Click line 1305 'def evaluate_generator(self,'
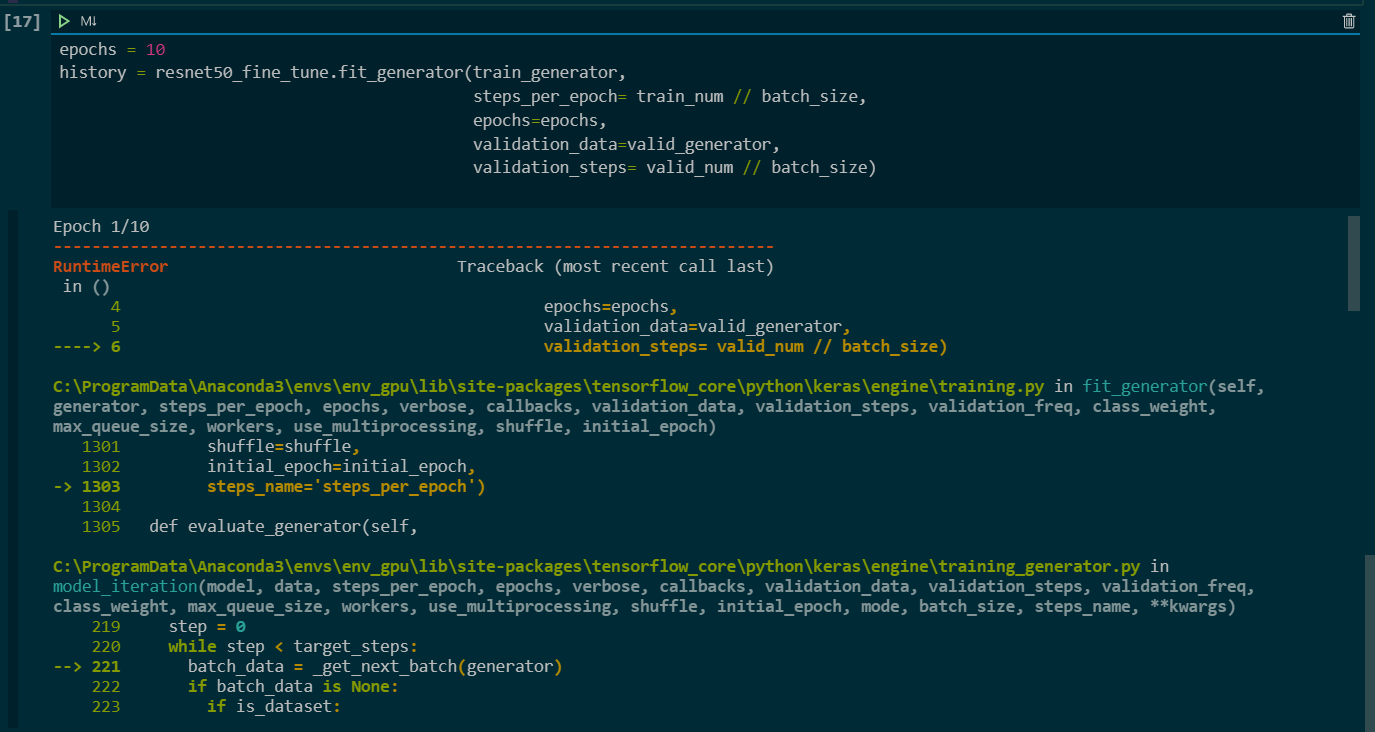This screenshot has width=1375, height=732. coord(282,526)
